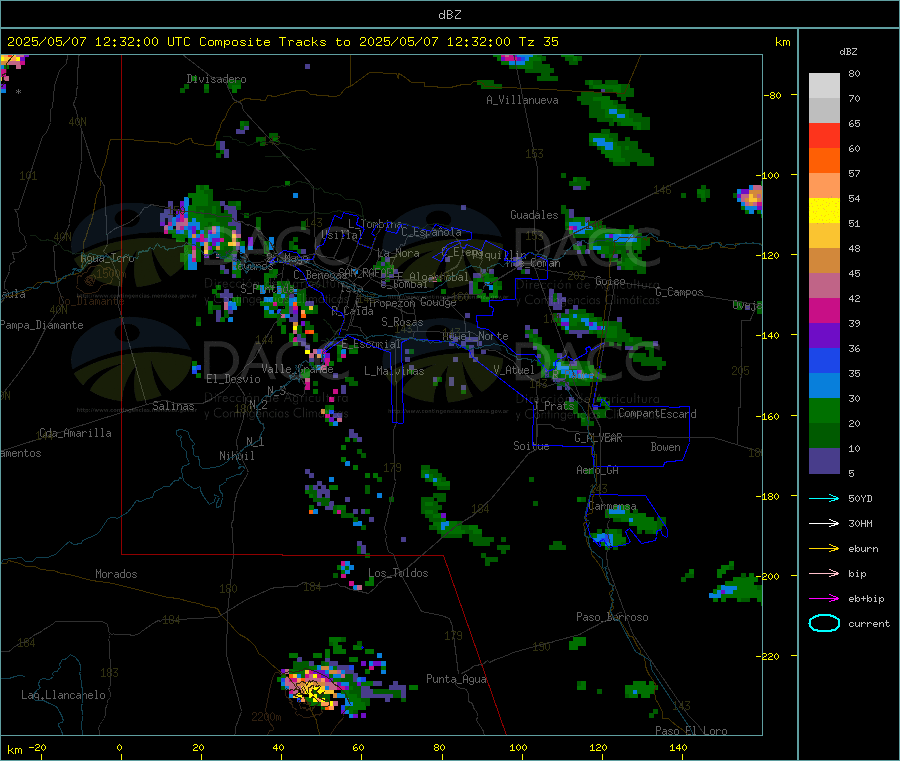900x761 pixels.
Task: Select the light blue 30–35 dBZ swatch
Action: coord(824,386)
